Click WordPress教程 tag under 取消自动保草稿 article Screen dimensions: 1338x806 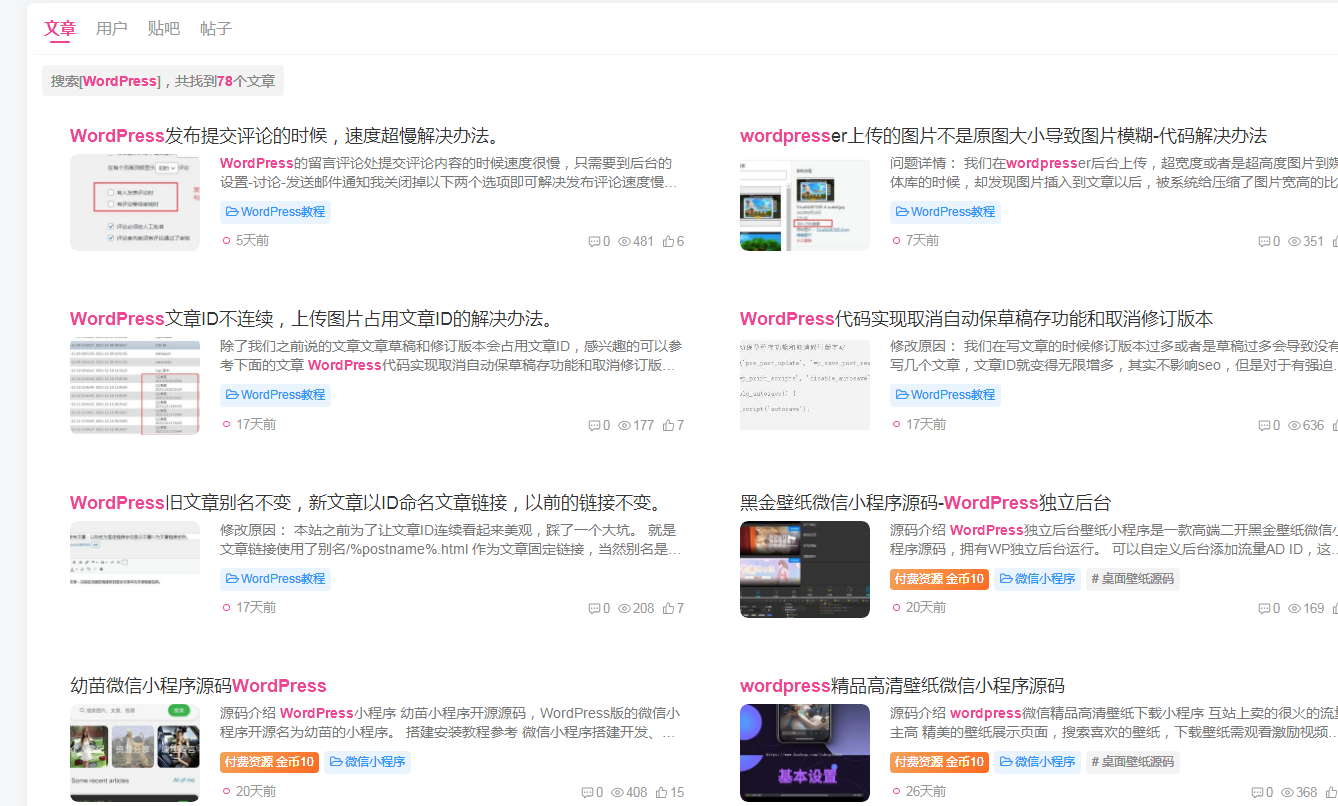tap(945, 395)
